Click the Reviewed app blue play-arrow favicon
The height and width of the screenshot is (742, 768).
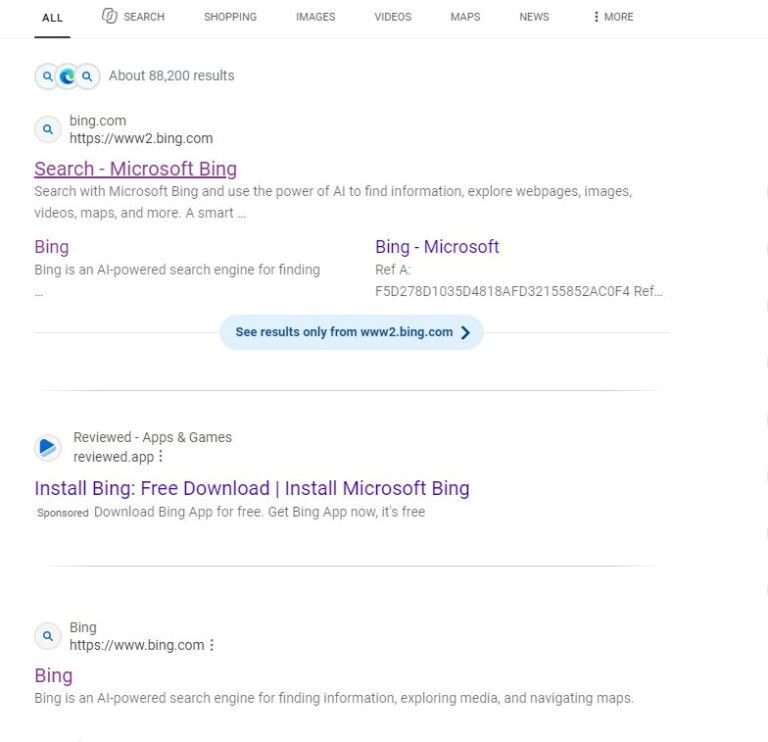(48, 447)
